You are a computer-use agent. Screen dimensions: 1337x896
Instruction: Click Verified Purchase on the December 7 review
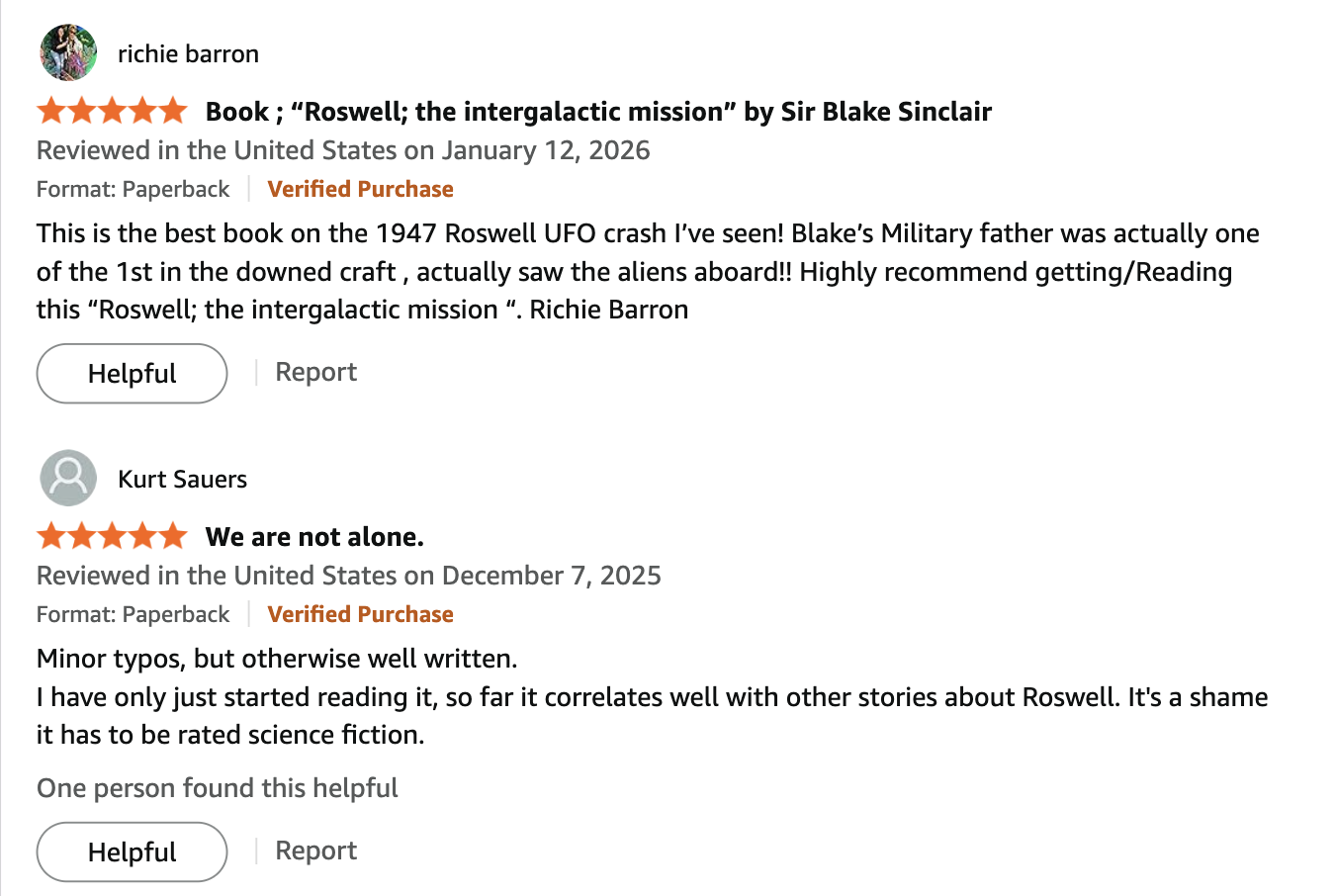coord(360,614)
